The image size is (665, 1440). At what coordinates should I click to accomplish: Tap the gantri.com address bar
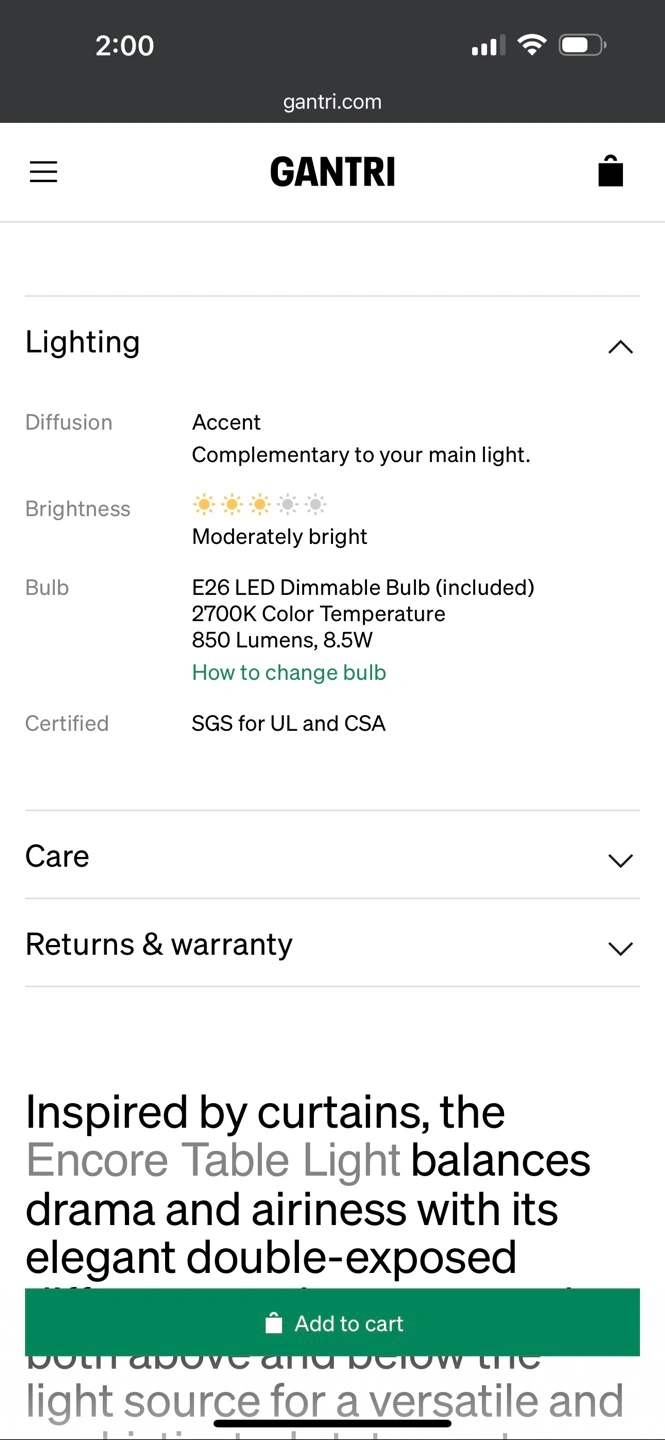click(x=332, y=102)
